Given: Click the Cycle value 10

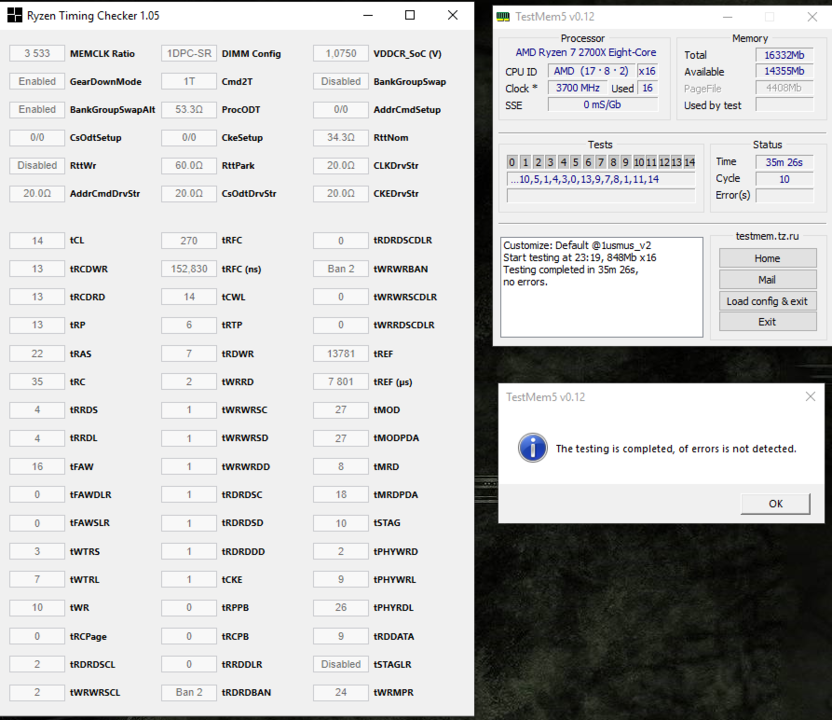Looking at the screenshot, I should point(784,179).
